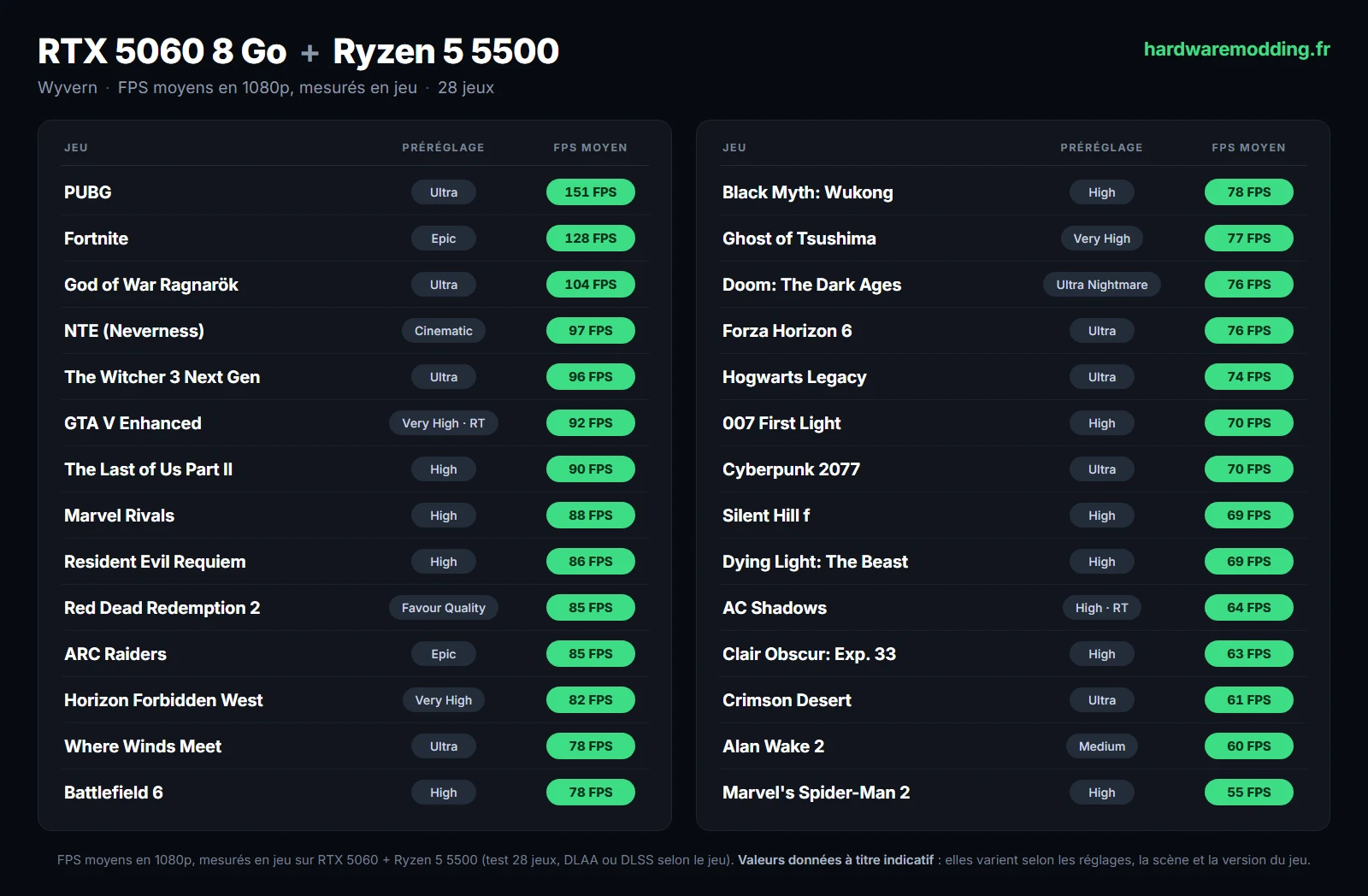Click Resident Evil Requiem game name
The width and height of the screenshot is (1368, 896).
(x=155, y=562)
